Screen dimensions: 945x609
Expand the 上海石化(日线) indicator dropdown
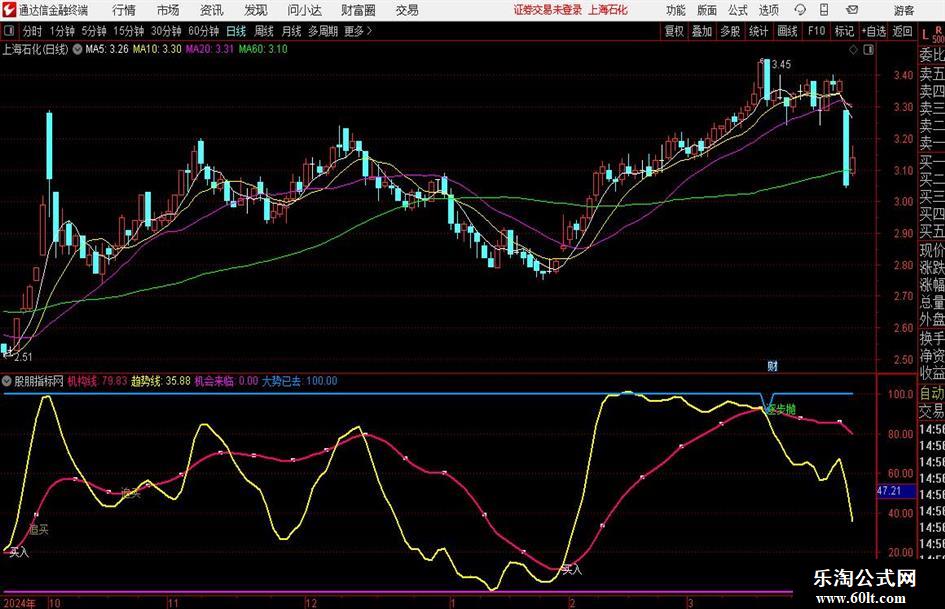pyautogui.click(x=78, y=49)
